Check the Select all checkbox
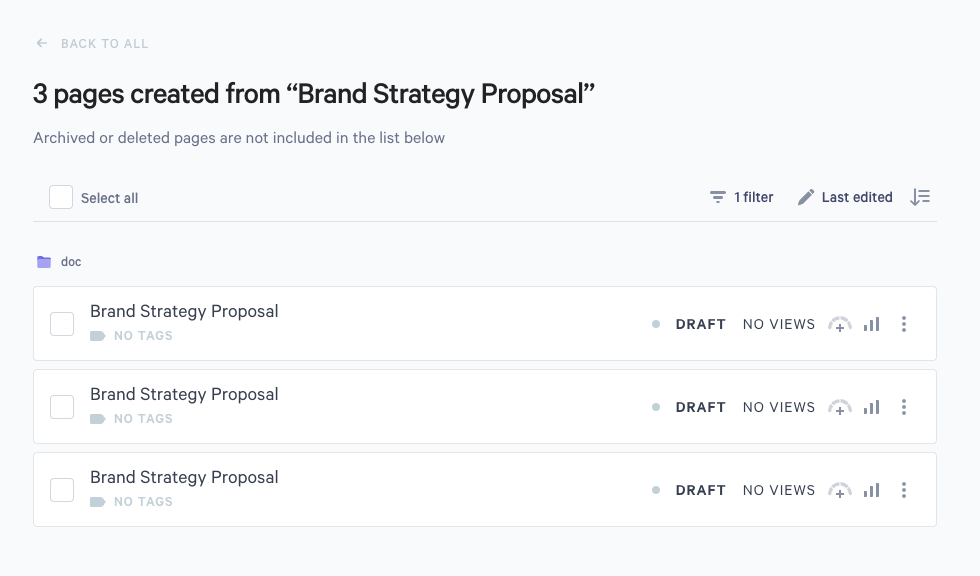Viewport: 980px width, 576px height. [61, 197]
